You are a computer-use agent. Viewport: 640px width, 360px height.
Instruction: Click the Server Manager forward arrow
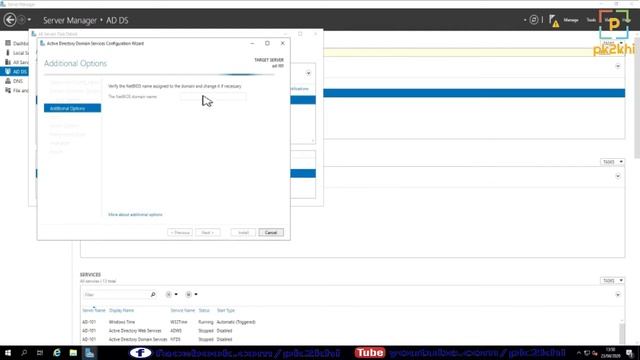tap(21, 20)
